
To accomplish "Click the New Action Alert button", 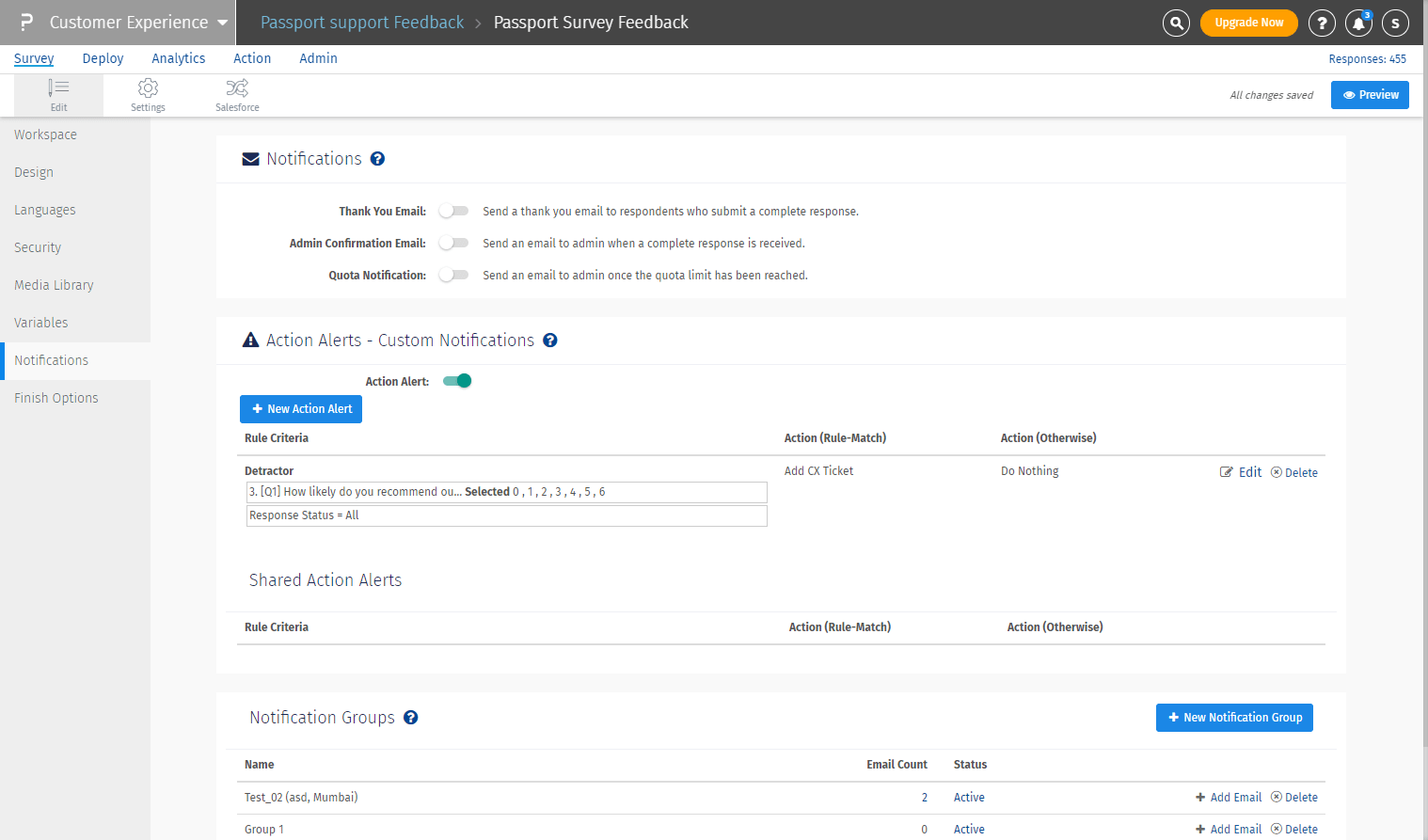I will [x=301, y=409].
